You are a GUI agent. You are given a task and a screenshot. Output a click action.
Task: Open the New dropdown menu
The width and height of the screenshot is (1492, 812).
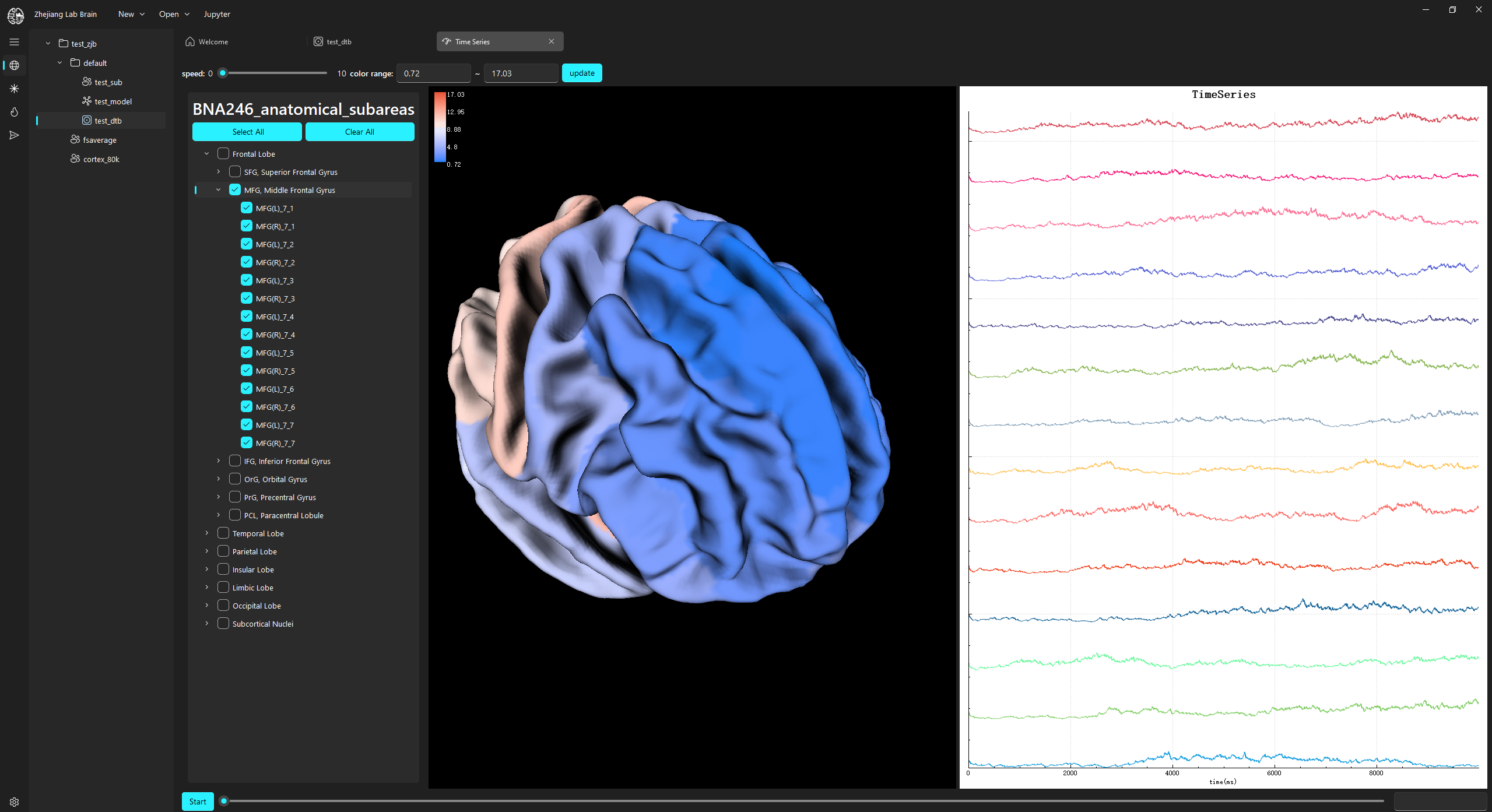click(131, 14)
